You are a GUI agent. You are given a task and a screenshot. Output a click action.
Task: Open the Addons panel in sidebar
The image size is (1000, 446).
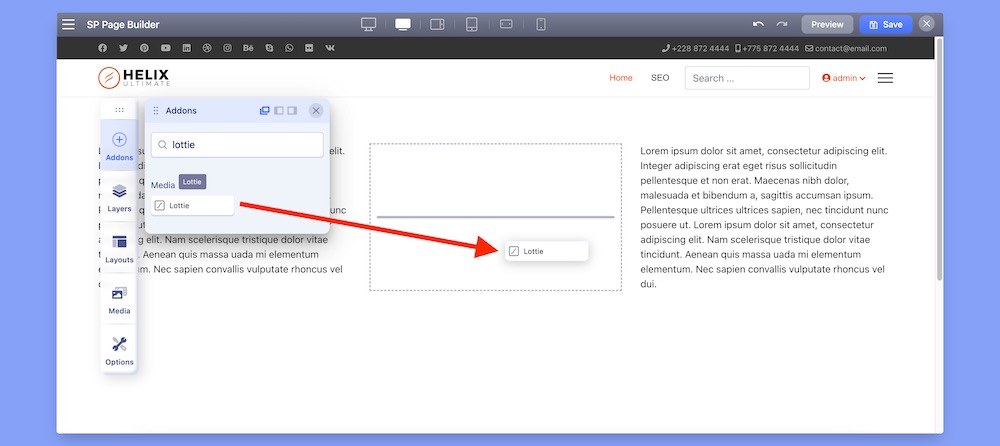pos(119,146)
